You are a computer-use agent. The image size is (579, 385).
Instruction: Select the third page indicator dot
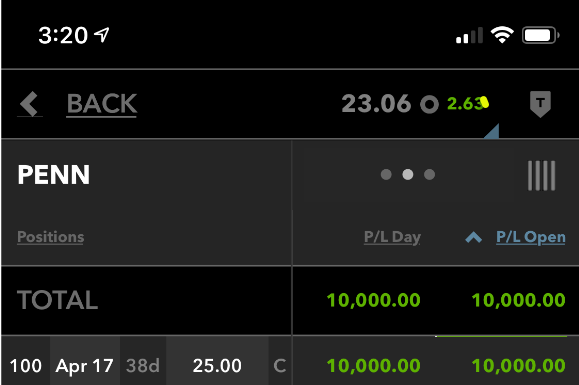pos(429,174)
